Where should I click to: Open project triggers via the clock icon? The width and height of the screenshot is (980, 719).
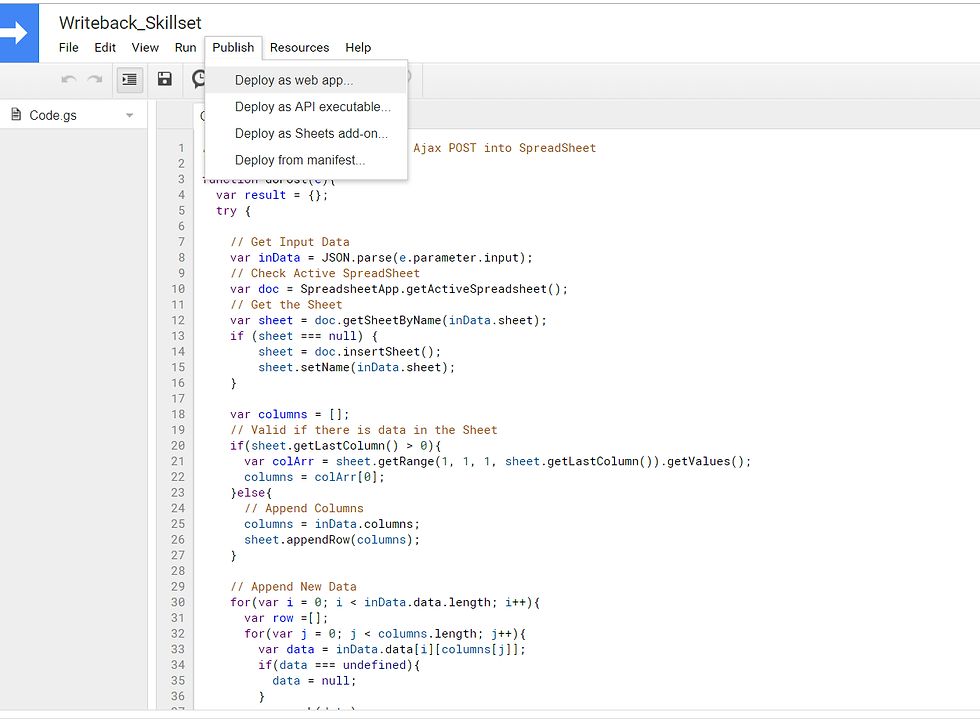pyautogui.click(x=198, y=79)
